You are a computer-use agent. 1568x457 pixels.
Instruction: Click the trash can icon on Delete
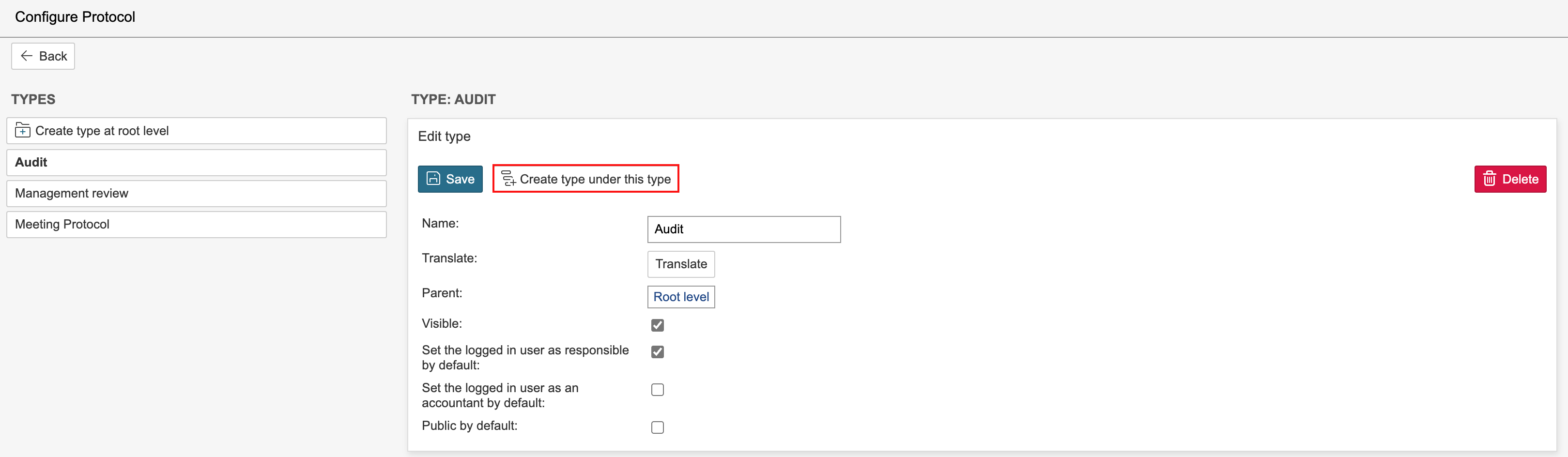[x=1489, y=179]
